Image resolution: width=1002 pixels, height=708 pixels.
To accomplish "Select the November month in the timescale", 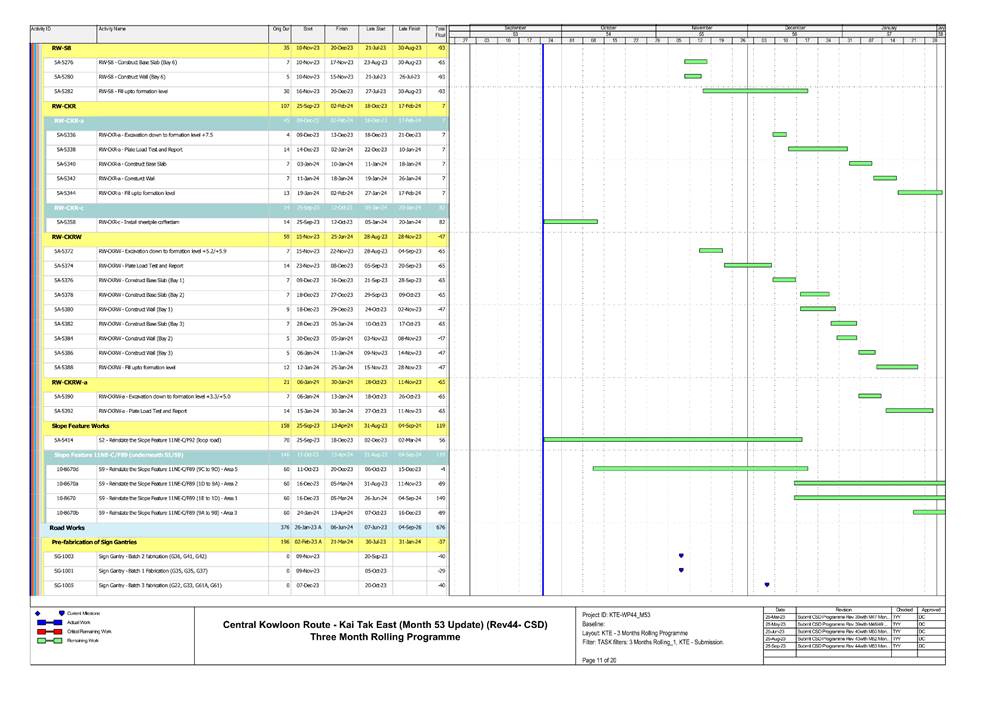I will click(x=701, y=27).
